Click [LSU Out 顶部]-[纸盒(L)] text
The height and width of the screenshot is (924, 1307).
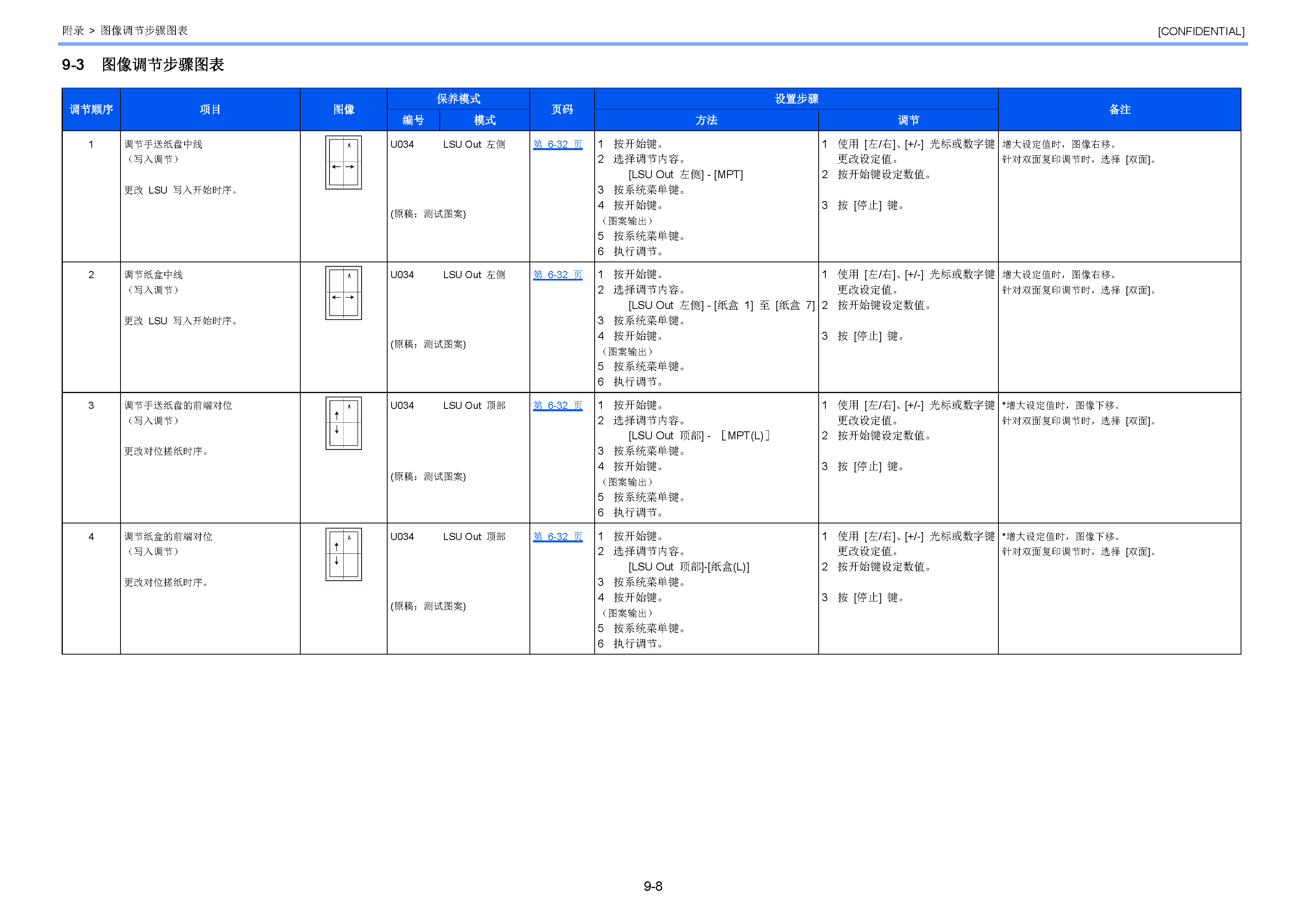point(689,567)
